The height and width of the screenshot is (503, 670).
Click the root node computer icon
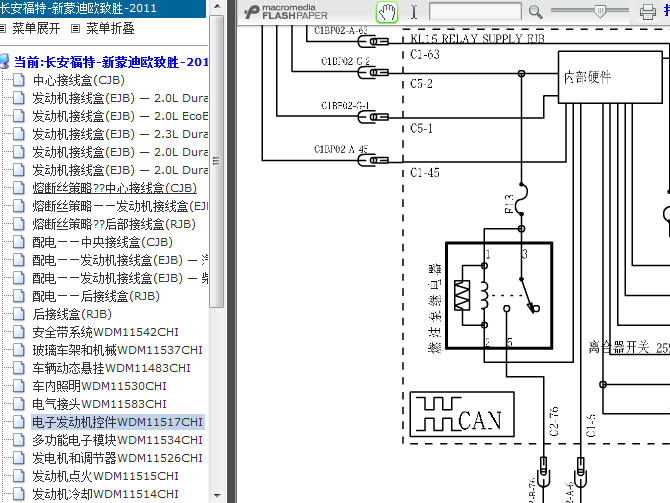(x=4, y=62)
